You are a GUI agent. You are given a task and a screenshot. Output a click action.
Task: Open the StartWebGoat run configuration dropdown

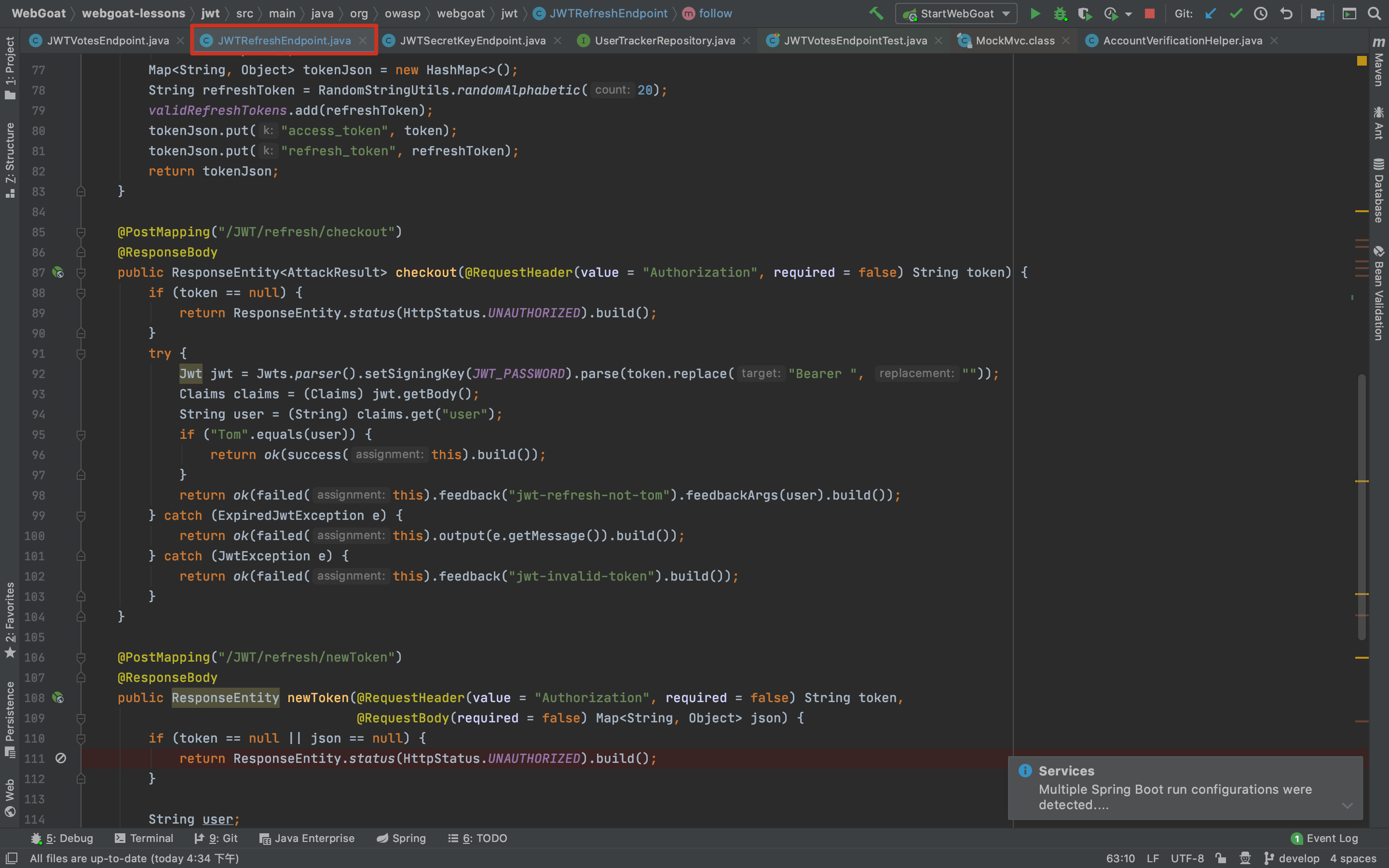[1006, 13]
